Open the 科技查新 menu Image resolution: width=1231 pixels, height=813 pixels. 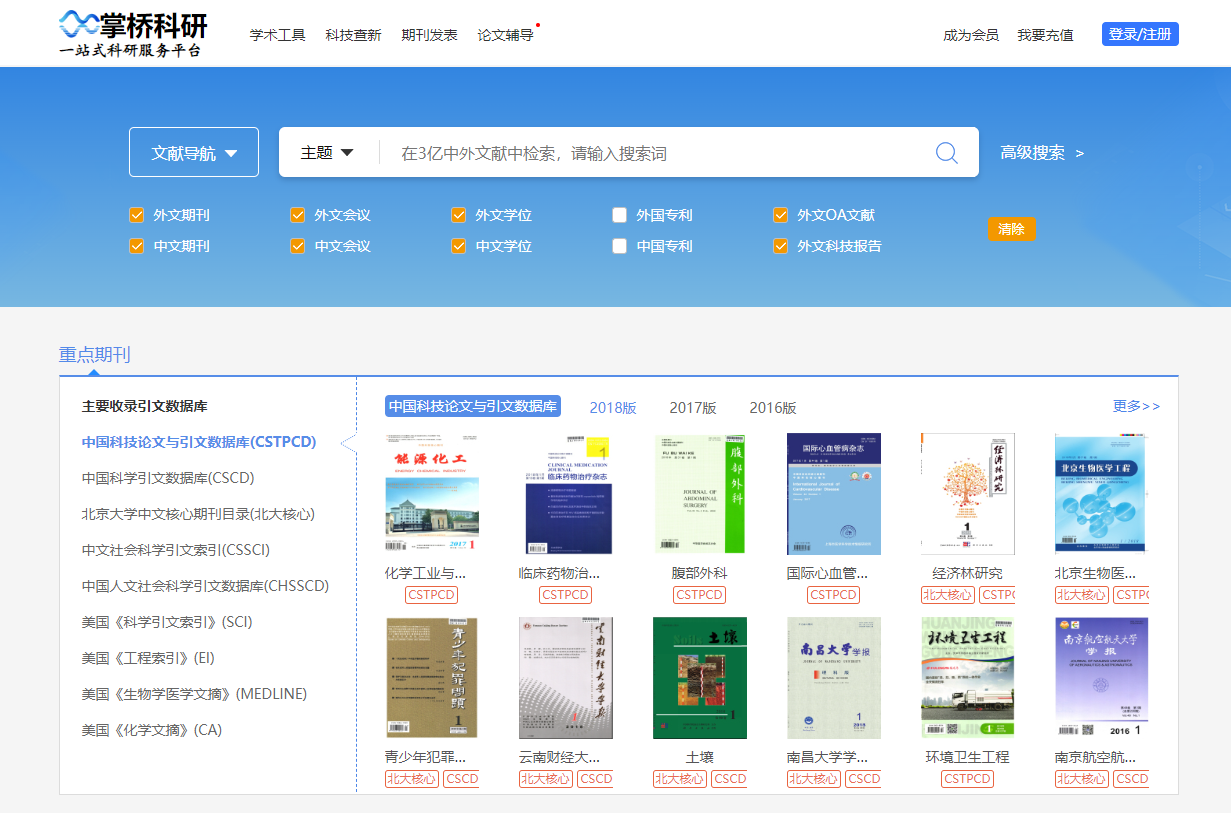tap(353, 35)
